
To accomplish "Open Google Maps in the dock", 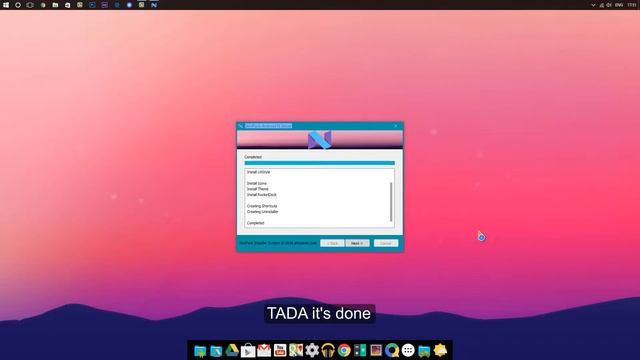I will click(x=296, y=350).
